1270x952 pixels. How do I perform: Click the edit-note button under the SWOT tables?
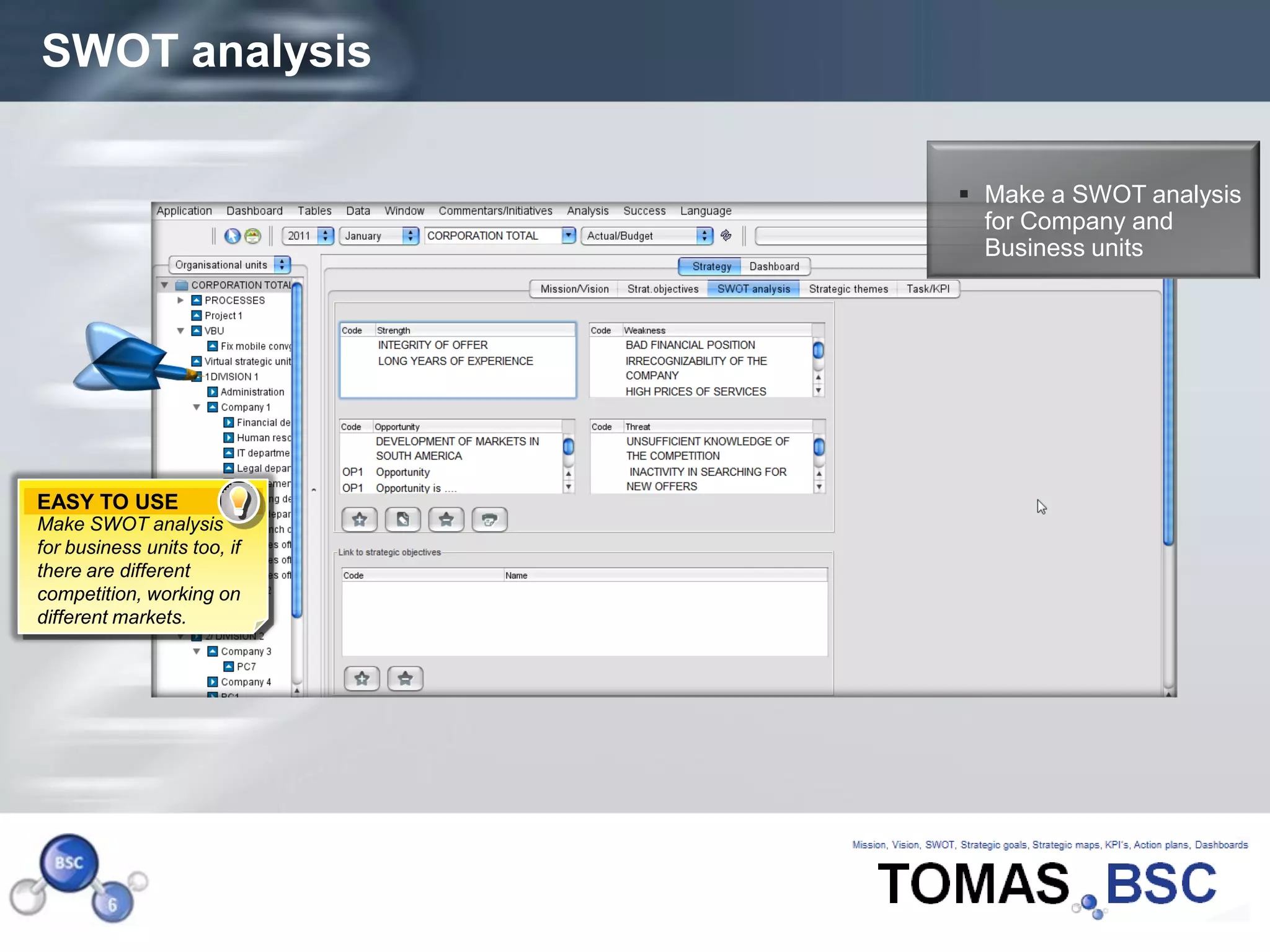tap(402, 519)
